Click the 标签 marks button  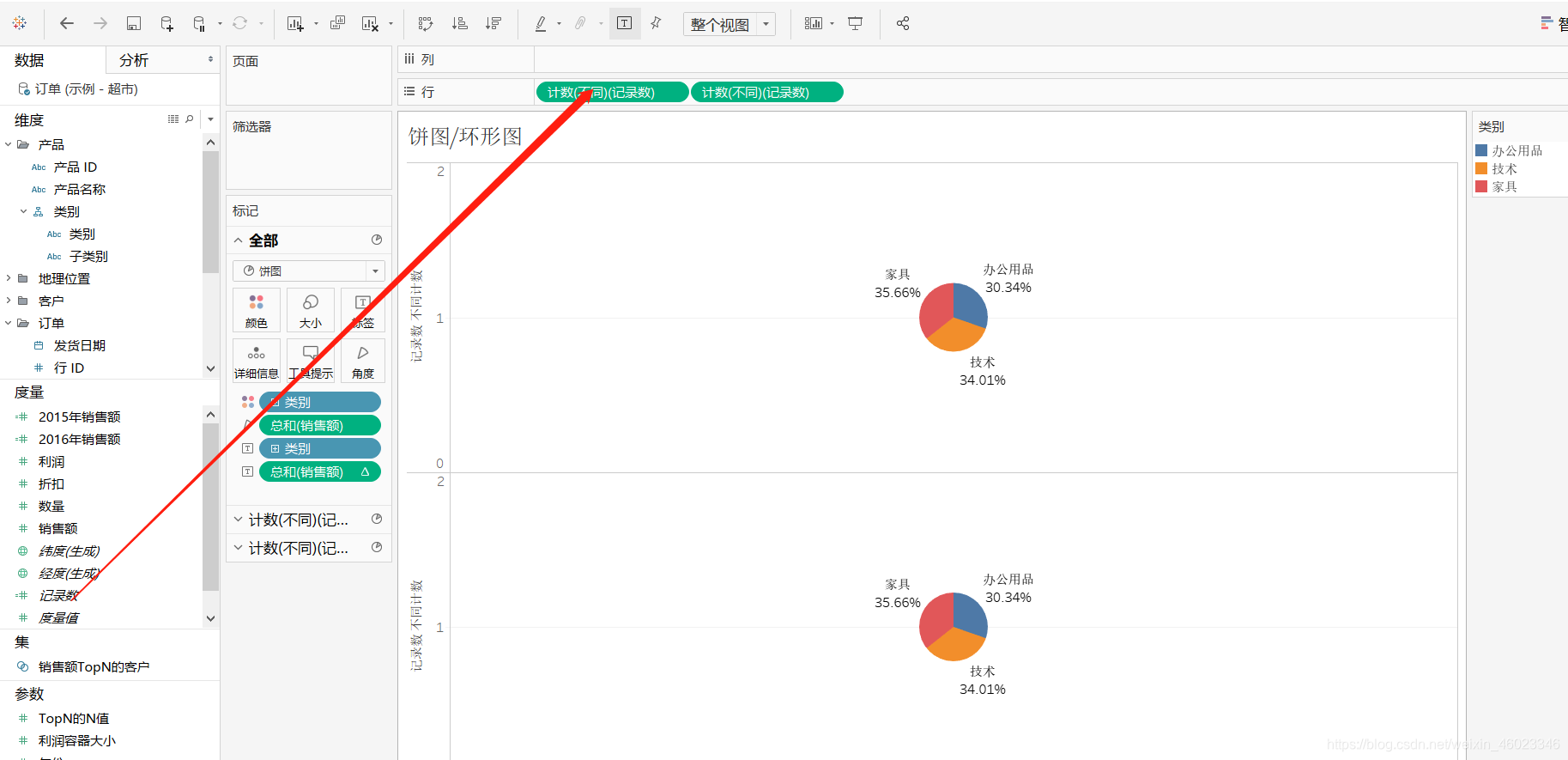click(363, 311)
